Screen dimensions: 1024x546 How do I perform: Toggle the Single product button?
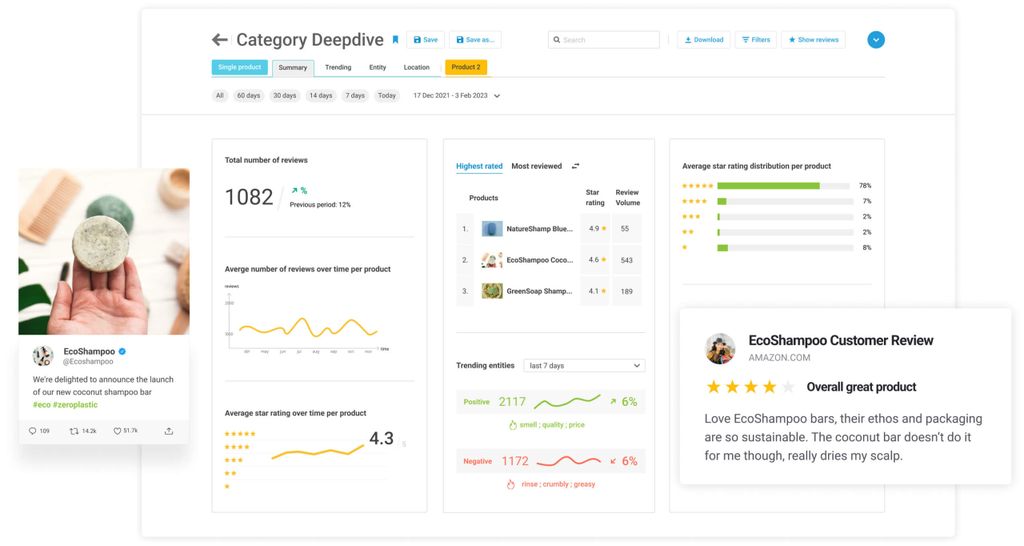[x=240, y=68]
